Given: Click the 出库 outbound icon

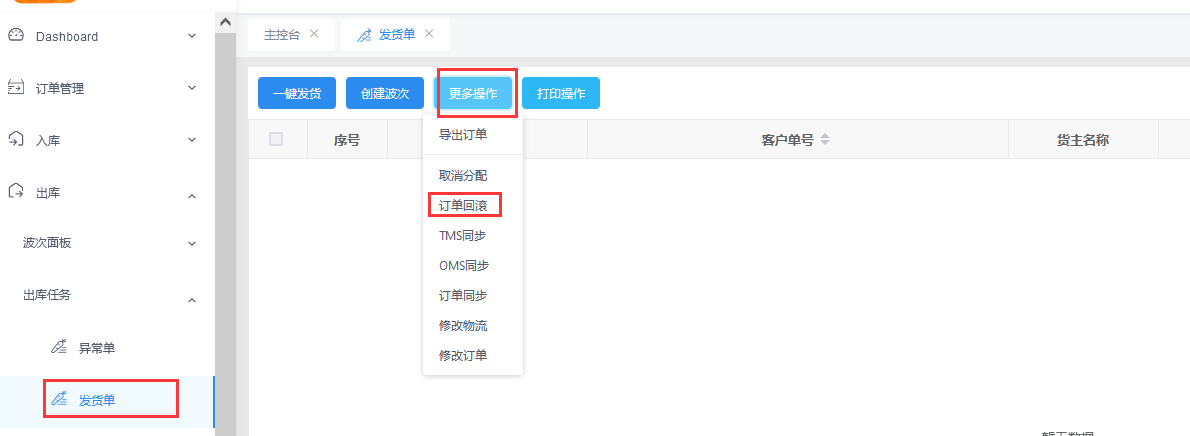Looking at the screenshot, I should pos(16,192).
